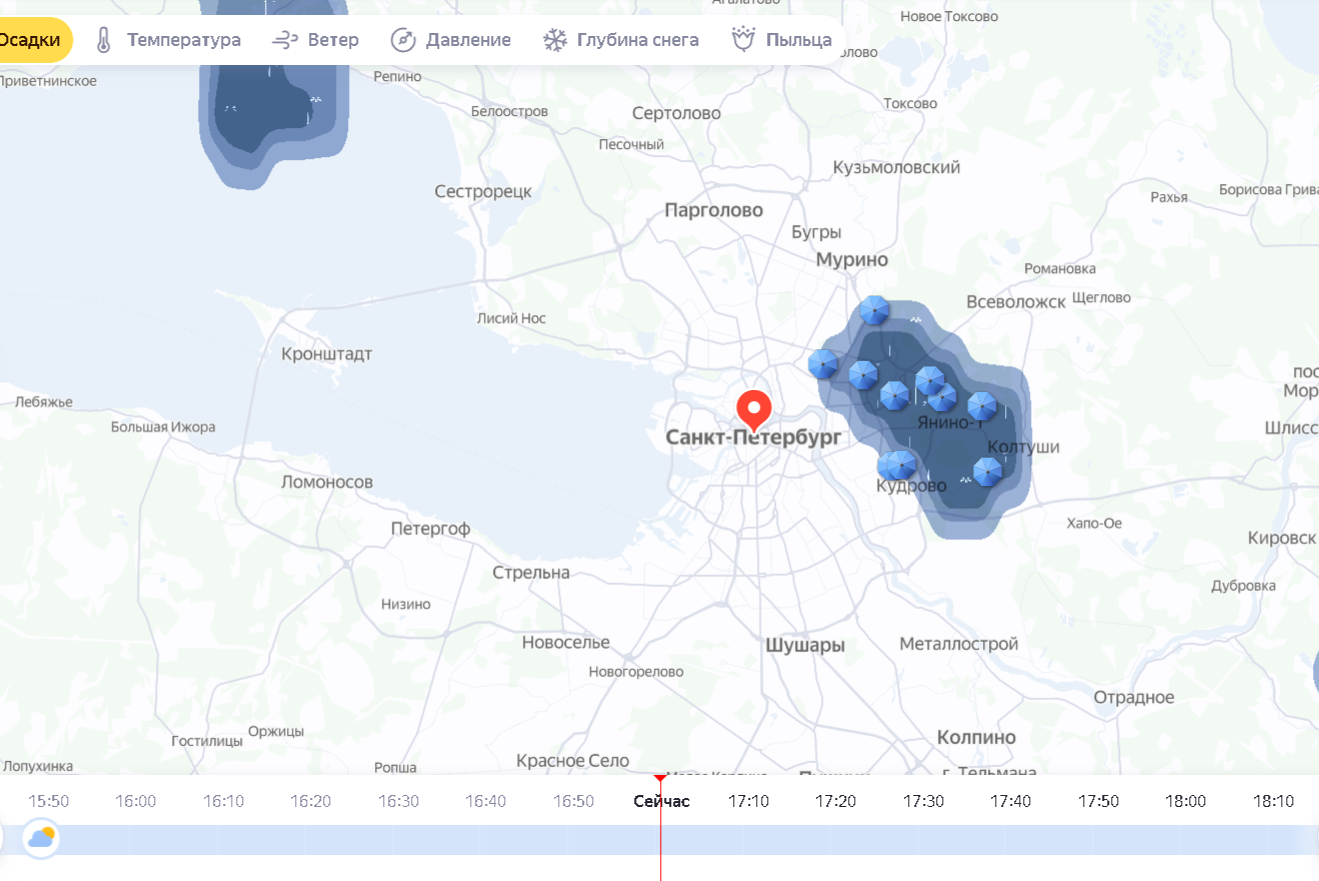Click the Петергоф label on the map
The width and height of the screenshot is (1319, 881).
pyautogui.click(x=430, y=528)
